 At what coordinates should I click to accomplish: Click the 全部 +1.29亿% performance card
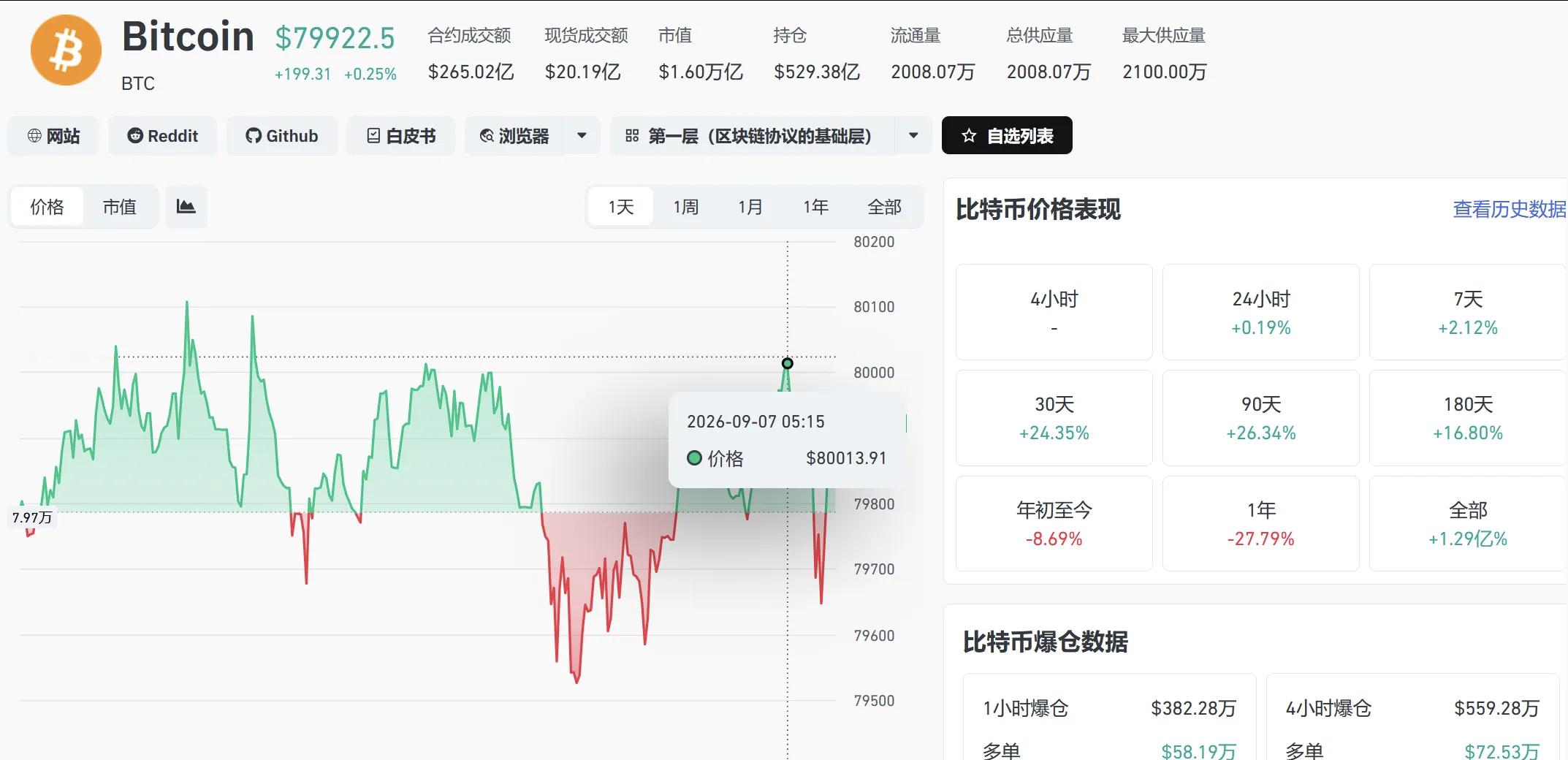(x=1468, y=523)
